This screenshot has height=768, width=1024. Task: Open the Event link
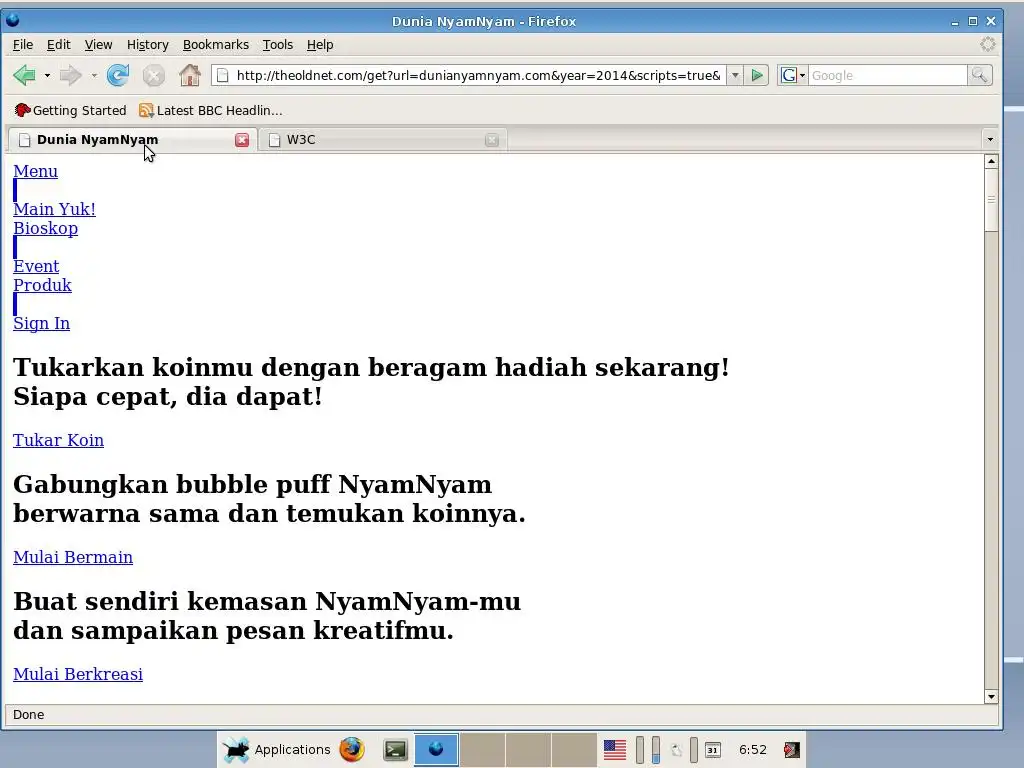pyautogui.click(x=36, y=266)
